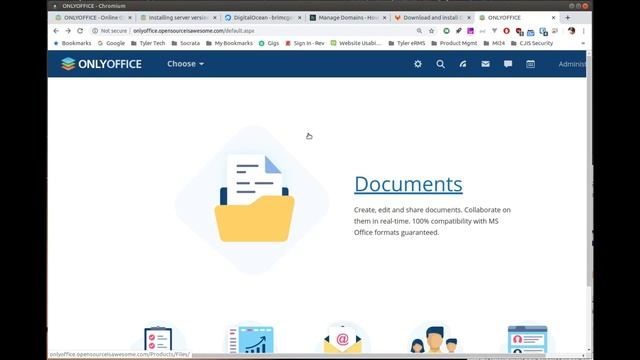The width and height of the screenshot is (640, 360).
Task: Open the Socrata bookmarks folder
Action: click(x=186, y=43)
